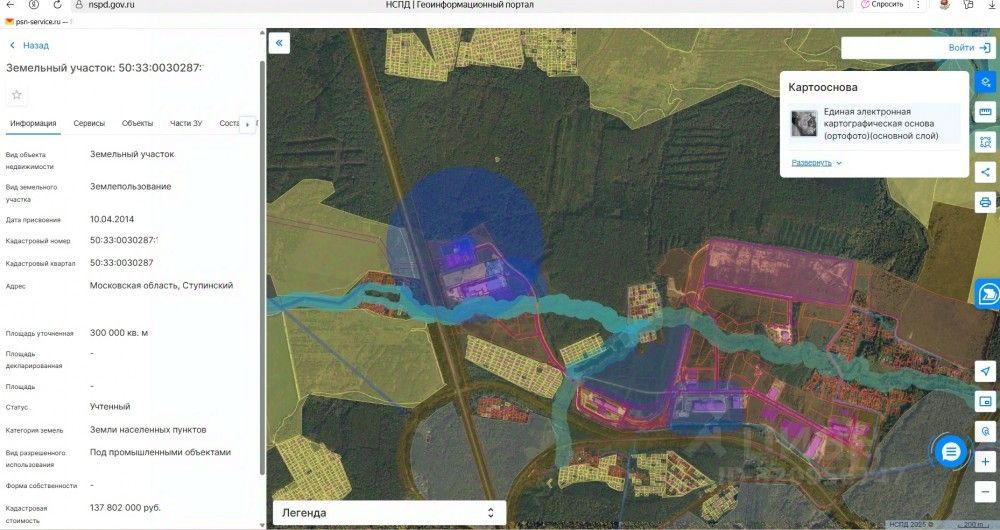This screenshot has width=1000, height=530.
Task: Click the share map icon
Action: point(985,172)
